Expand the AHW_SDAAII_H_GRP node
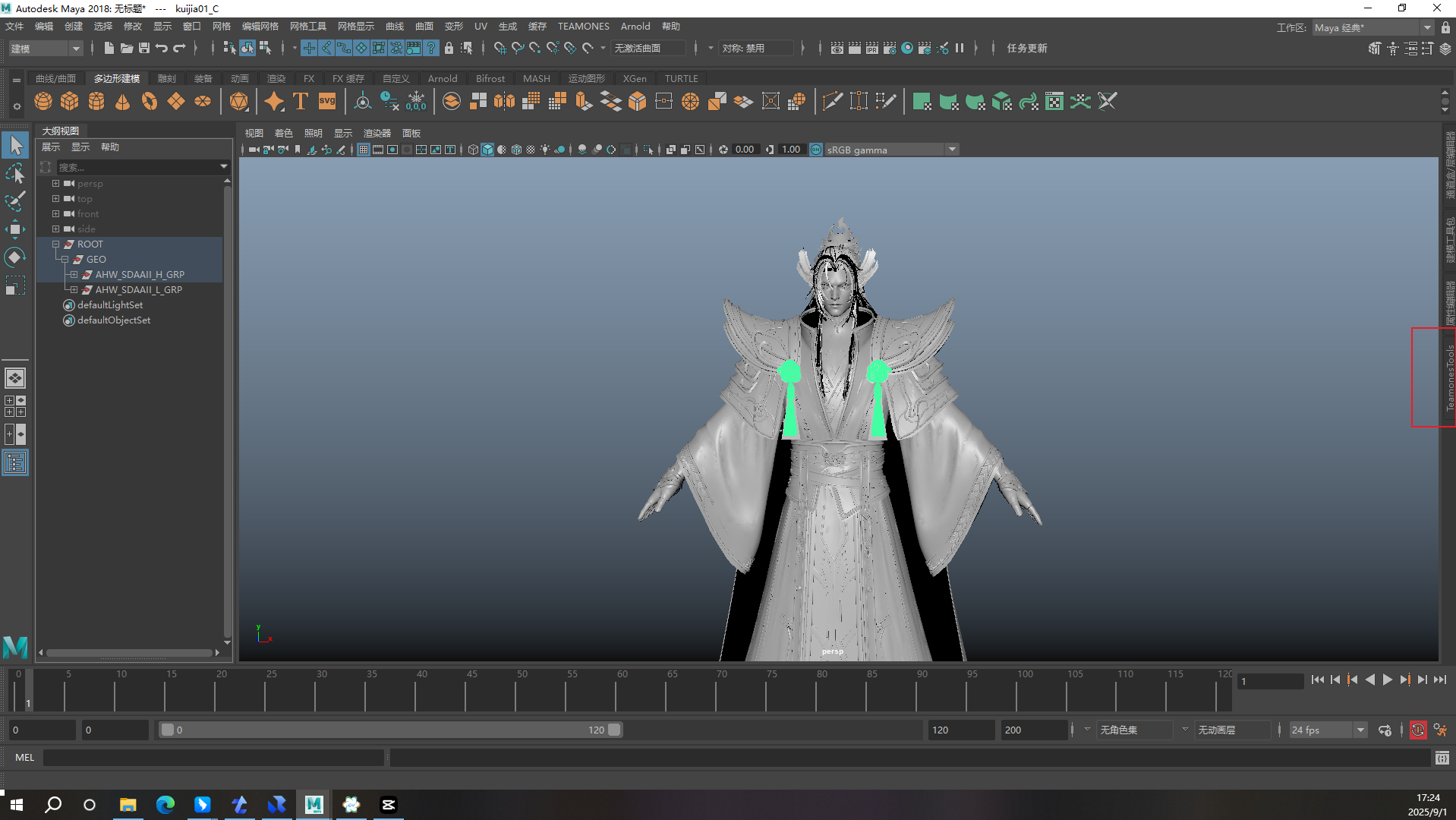1456x820 pixels. (74, 275)
